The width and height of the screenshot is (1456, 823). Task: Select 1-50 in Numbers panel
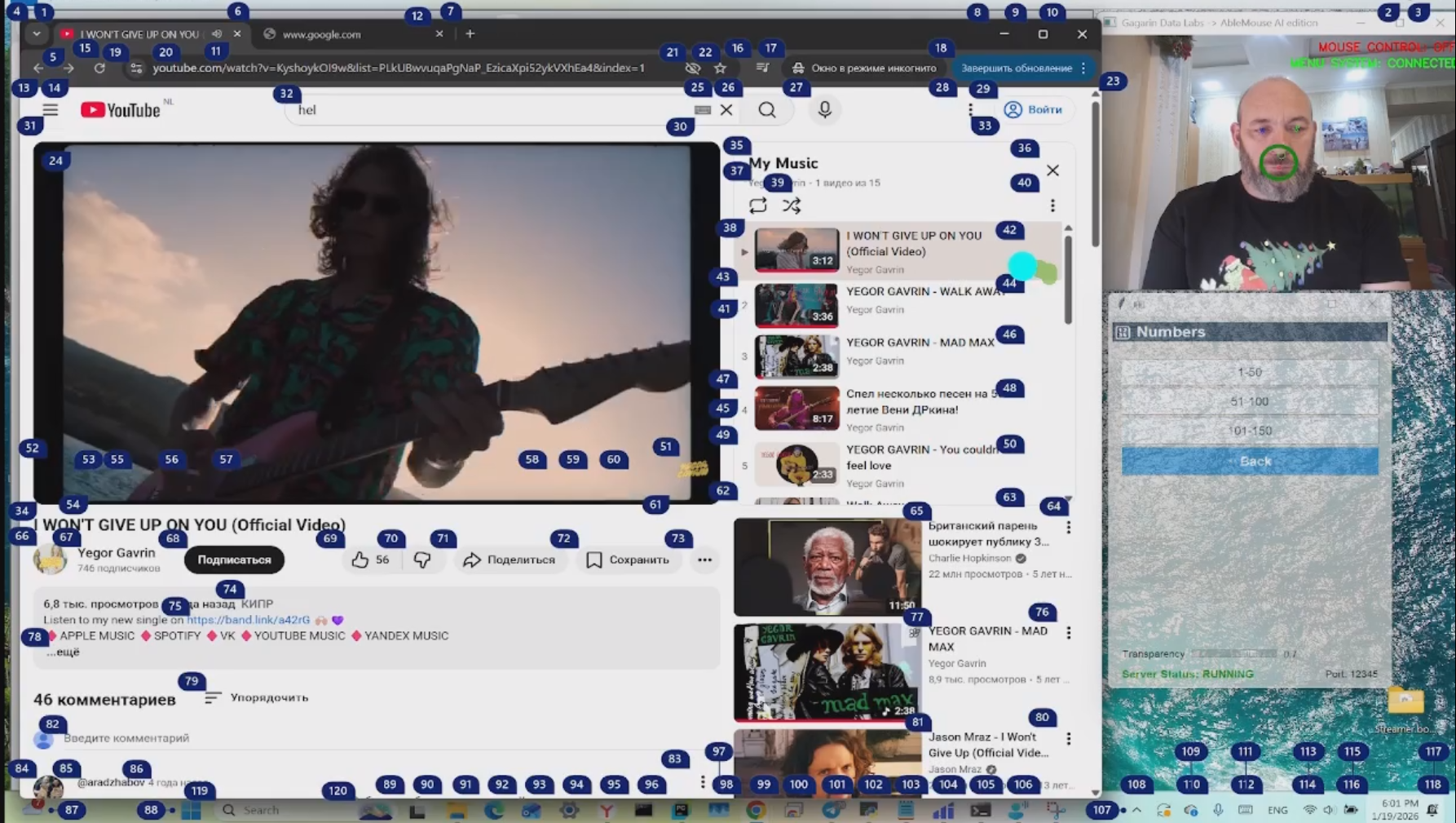(x=1250, y=372)
